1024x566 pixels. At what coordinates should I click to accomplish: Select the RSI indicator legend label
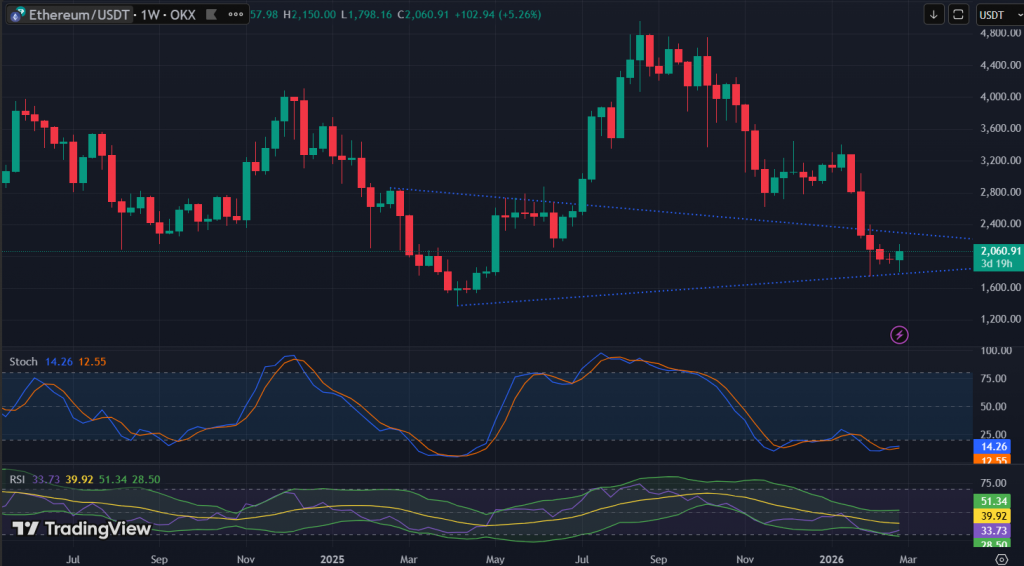tap(17, 479)
